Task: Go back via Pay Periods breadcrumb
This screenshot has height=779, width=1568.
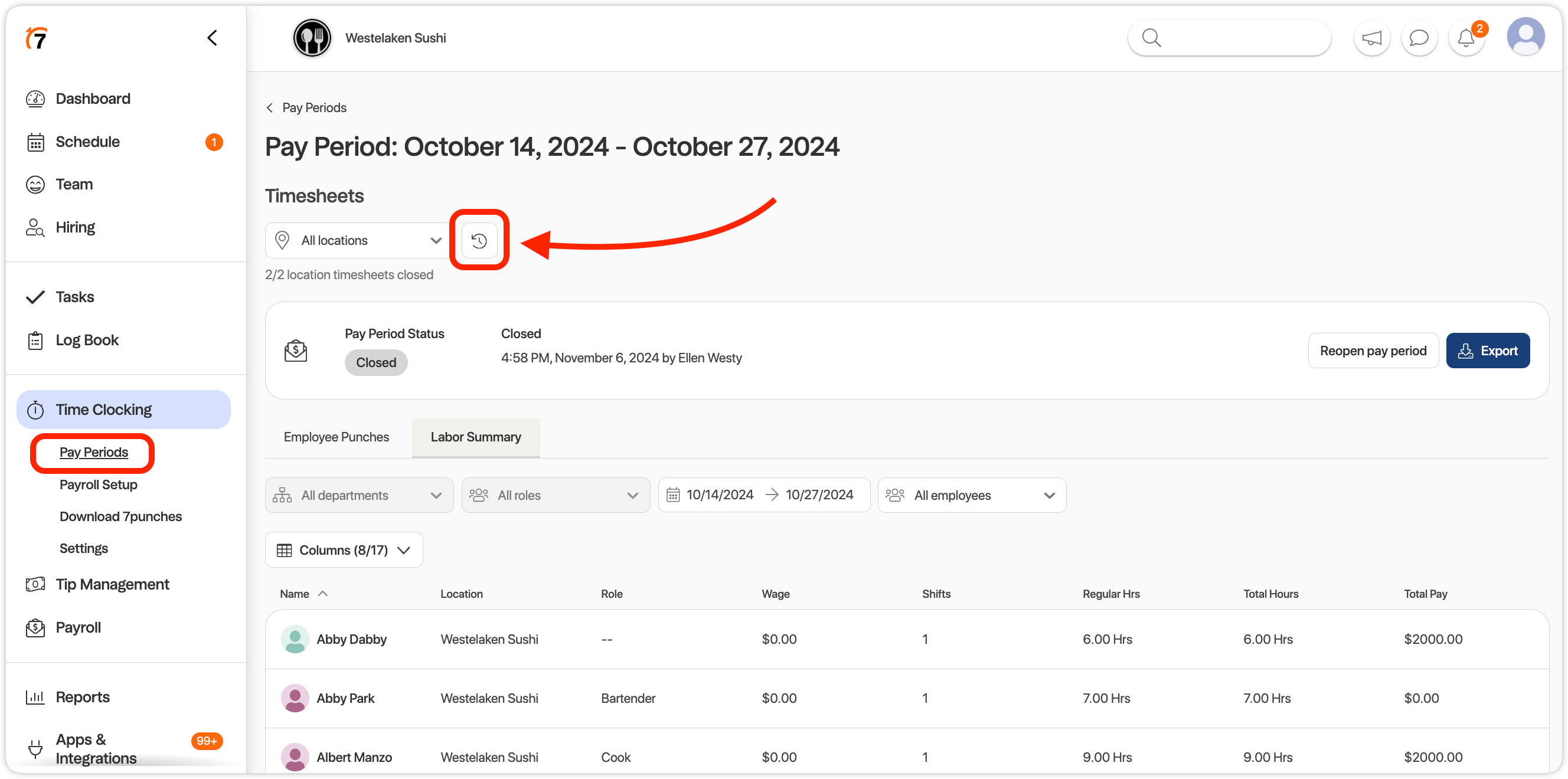Action: pyautogui.click(x=306, y=108)
